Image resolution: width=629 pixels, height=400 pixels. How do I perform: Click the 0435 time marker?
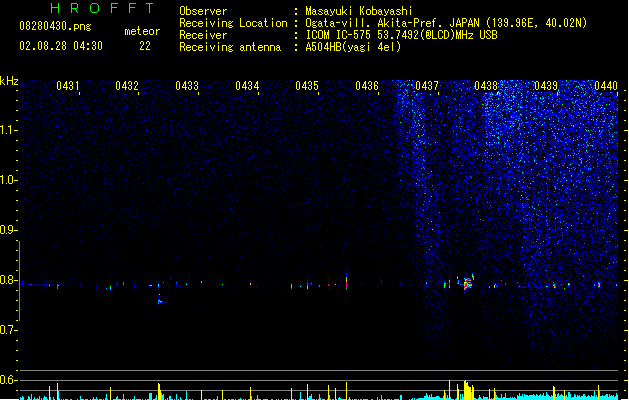click(307, 86)
